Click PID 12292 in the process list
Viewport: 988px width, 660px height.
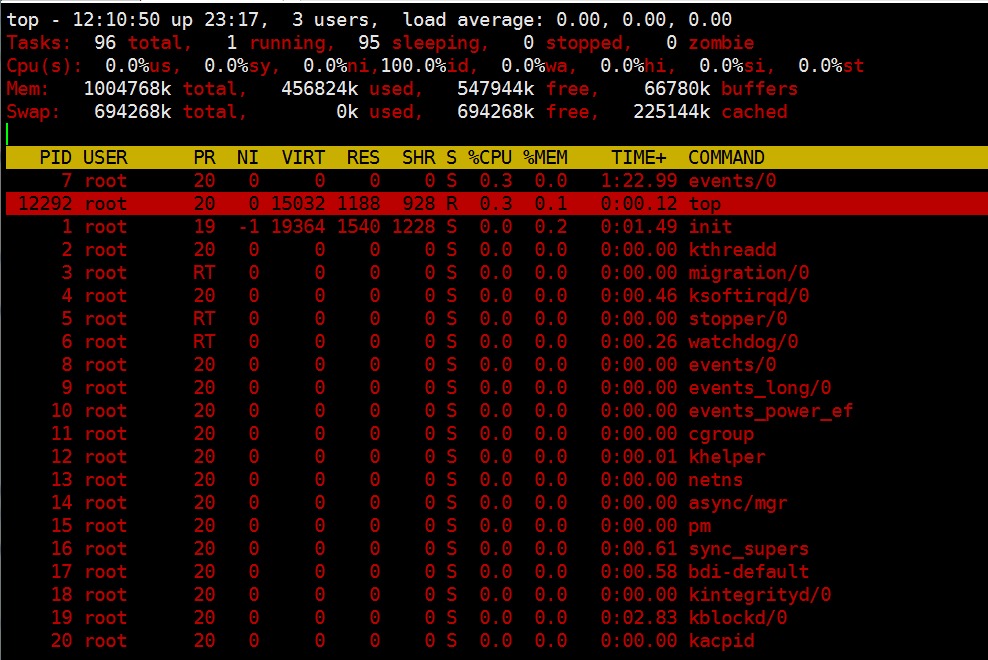45,204
